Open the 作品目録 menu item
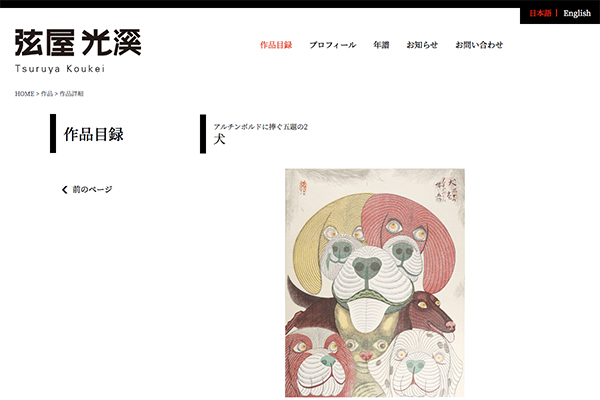This screenshot has height=400, width=600. (276, 45)
